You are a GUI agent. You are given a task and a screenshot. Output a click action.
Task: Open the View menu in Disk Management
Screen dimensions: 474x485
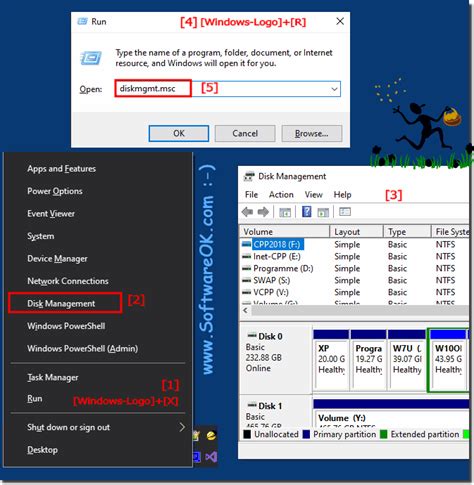pyautogui.click(x=313, y=195)
